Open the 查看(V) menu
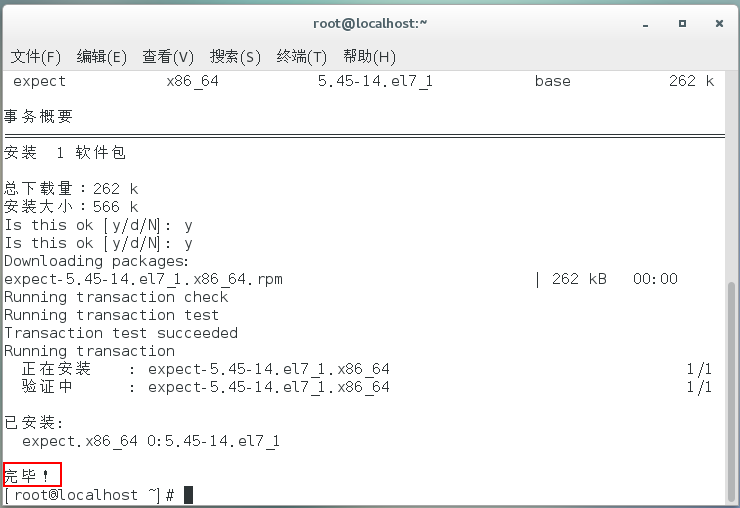The image size is (740, 508). coord(168,57)
